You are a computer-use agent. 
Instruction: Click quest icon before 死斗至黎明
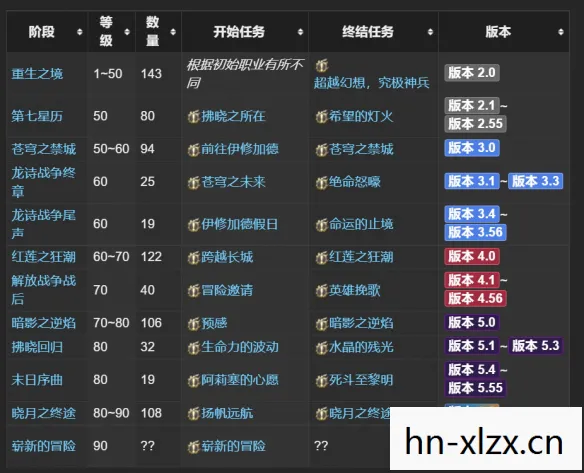pyautogui.click(x=322, y=380)
